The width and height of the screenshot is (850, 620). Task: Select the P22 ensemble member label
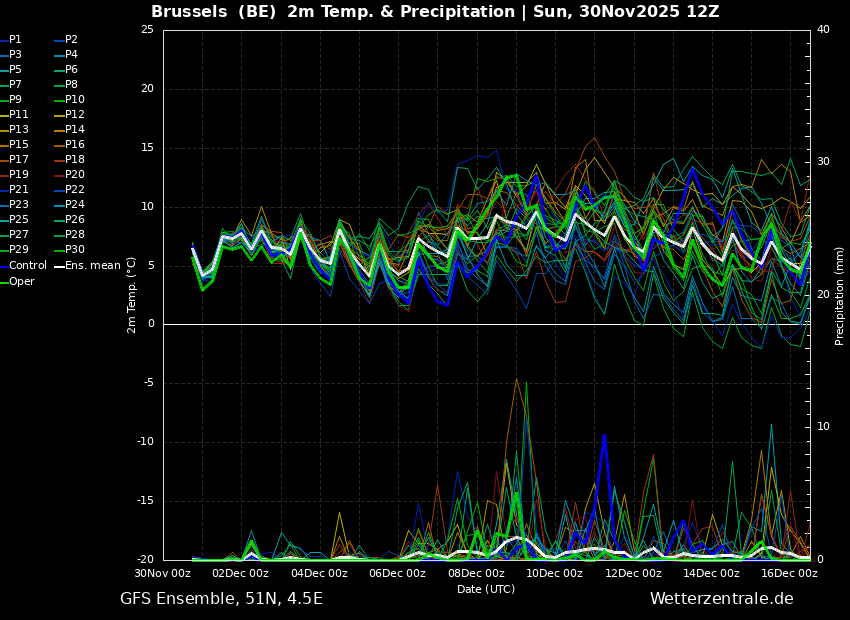(75, 190)
